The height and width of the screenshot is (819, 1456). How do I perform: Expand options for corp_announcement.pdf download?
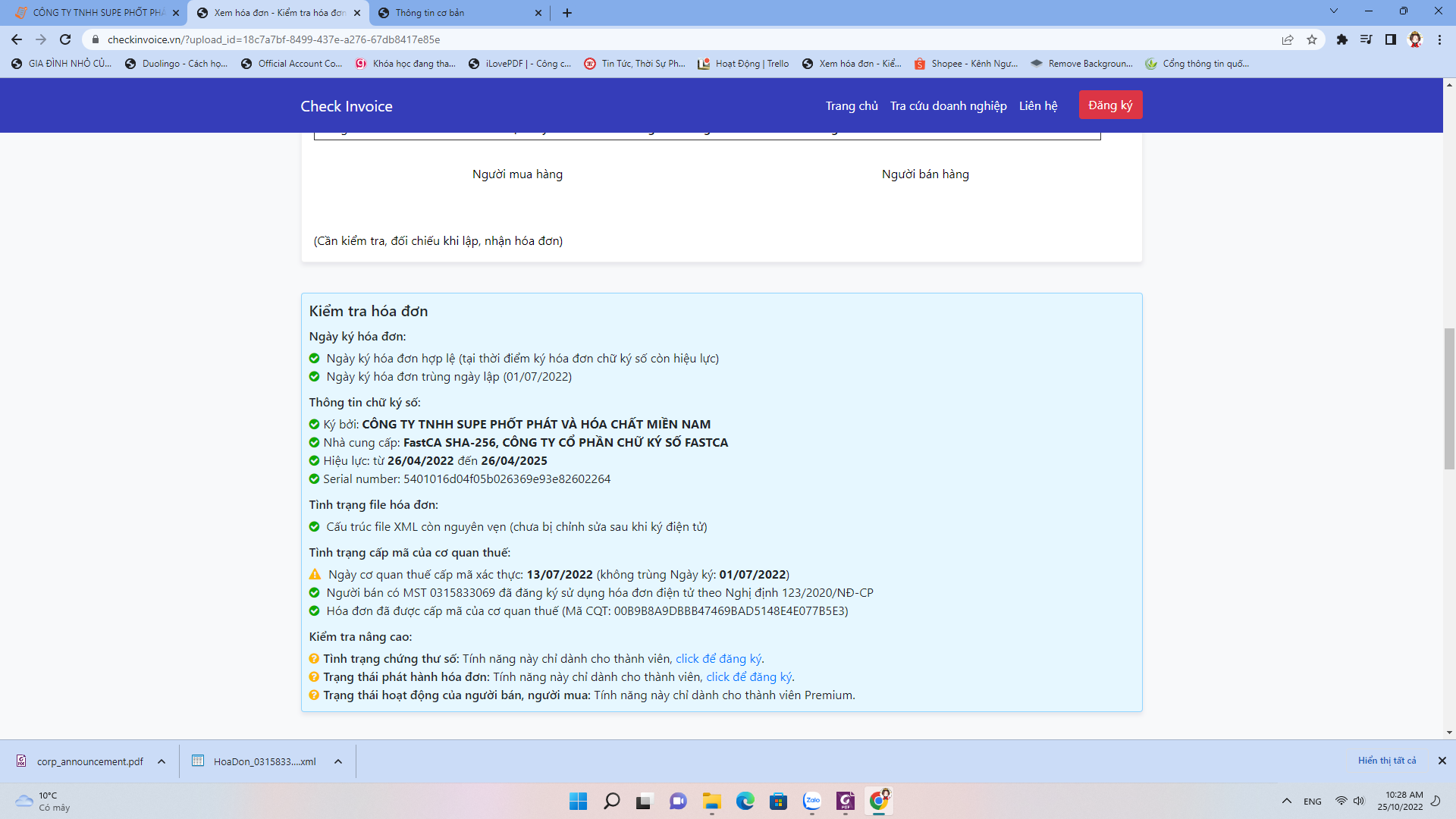(x=162, y=761)
